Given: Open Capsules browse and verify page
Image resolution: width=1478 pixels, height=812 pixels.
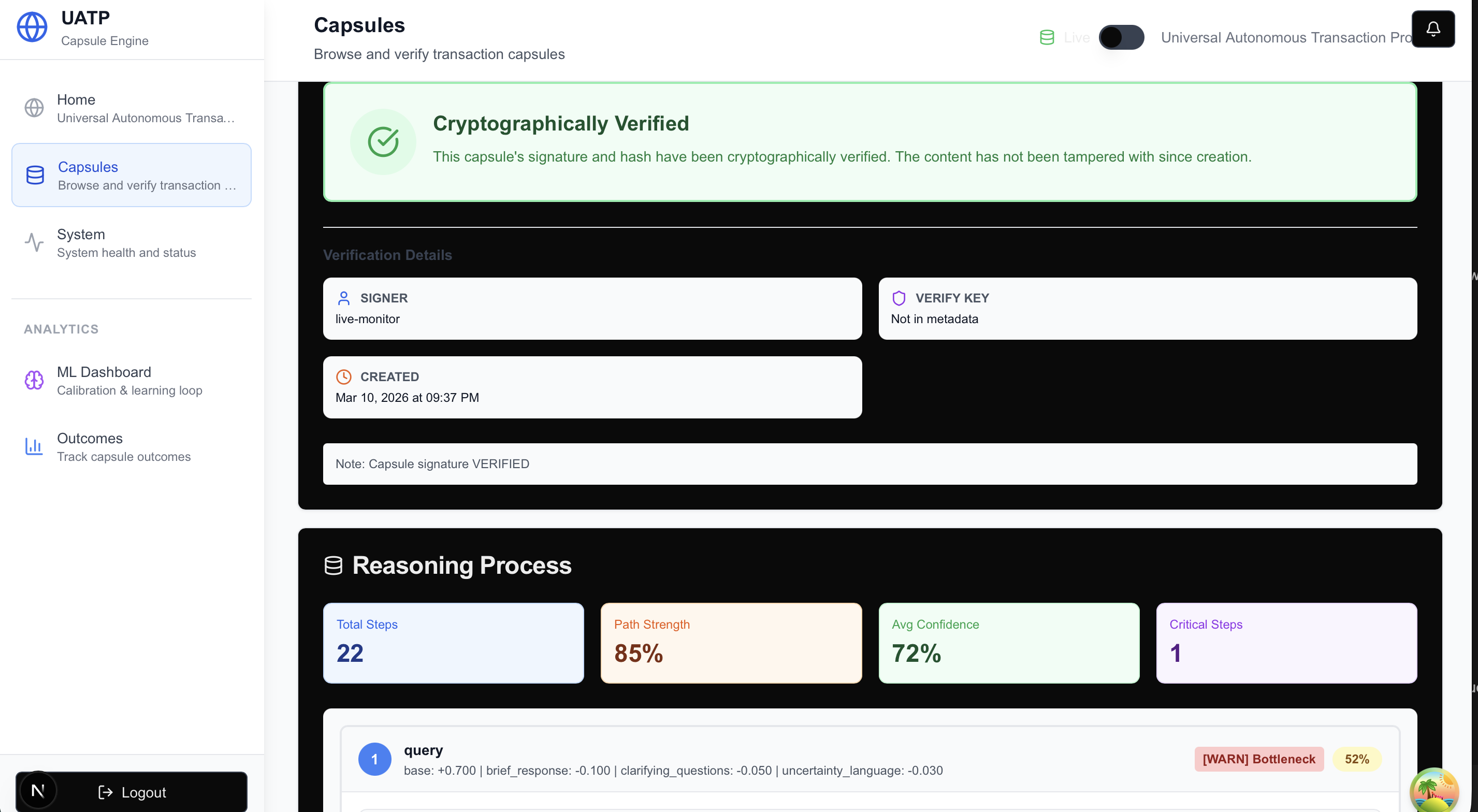Looking at the screenshot, I should (131, 175).
